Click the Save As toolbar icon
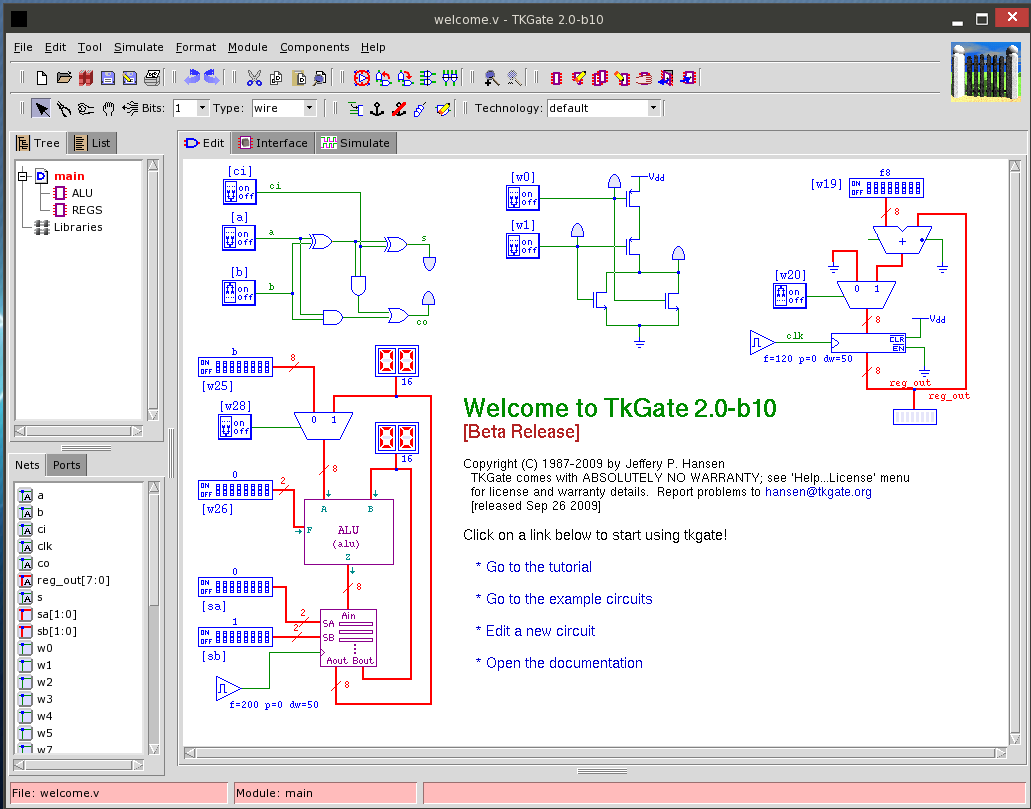Viewport: 1031px width, 809px height. click(130, 78)
